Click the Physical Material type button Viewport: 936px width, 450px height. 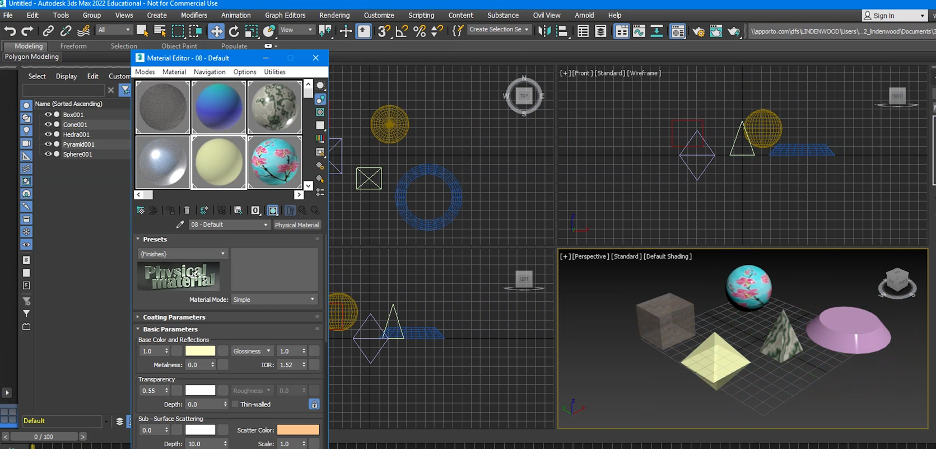click(297, 225)
